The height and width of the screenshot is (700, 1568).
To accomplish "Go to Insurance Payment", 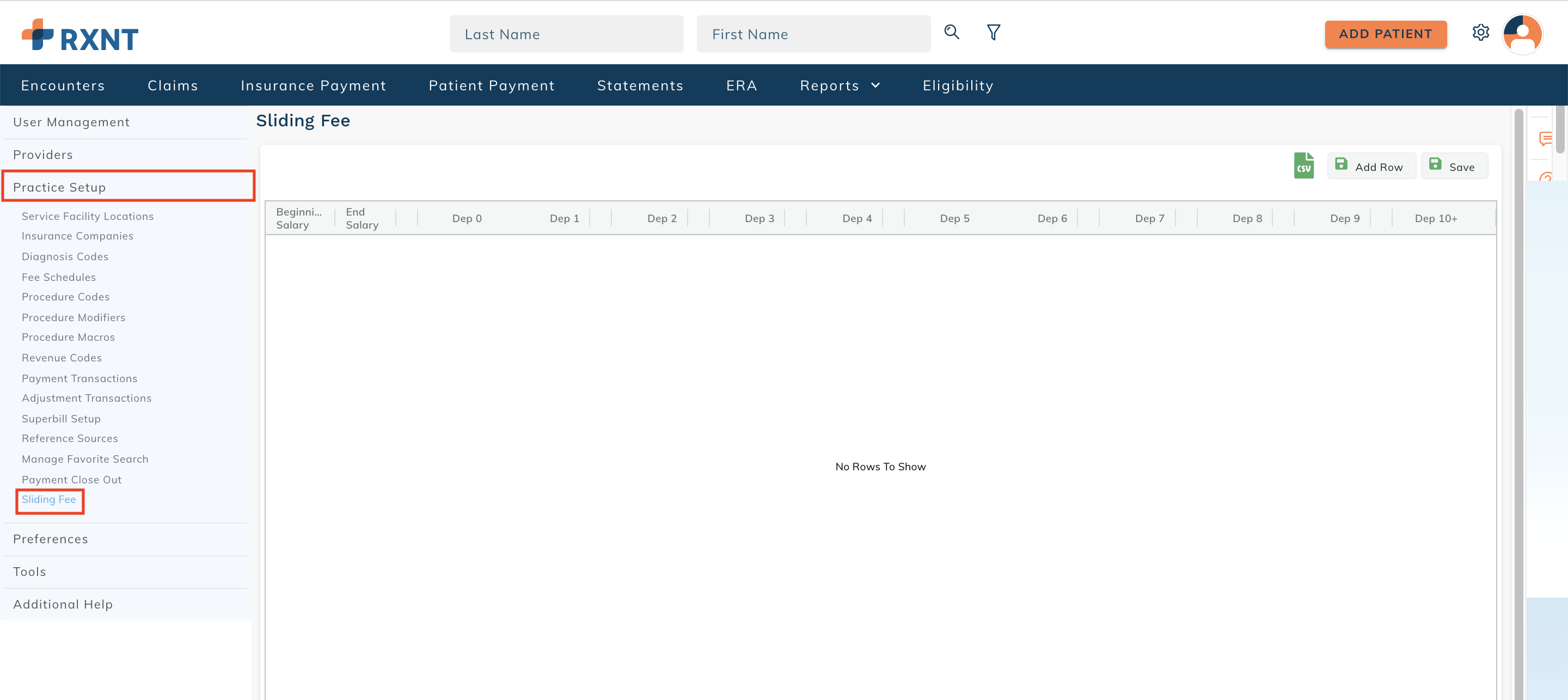I will [314, 85].
